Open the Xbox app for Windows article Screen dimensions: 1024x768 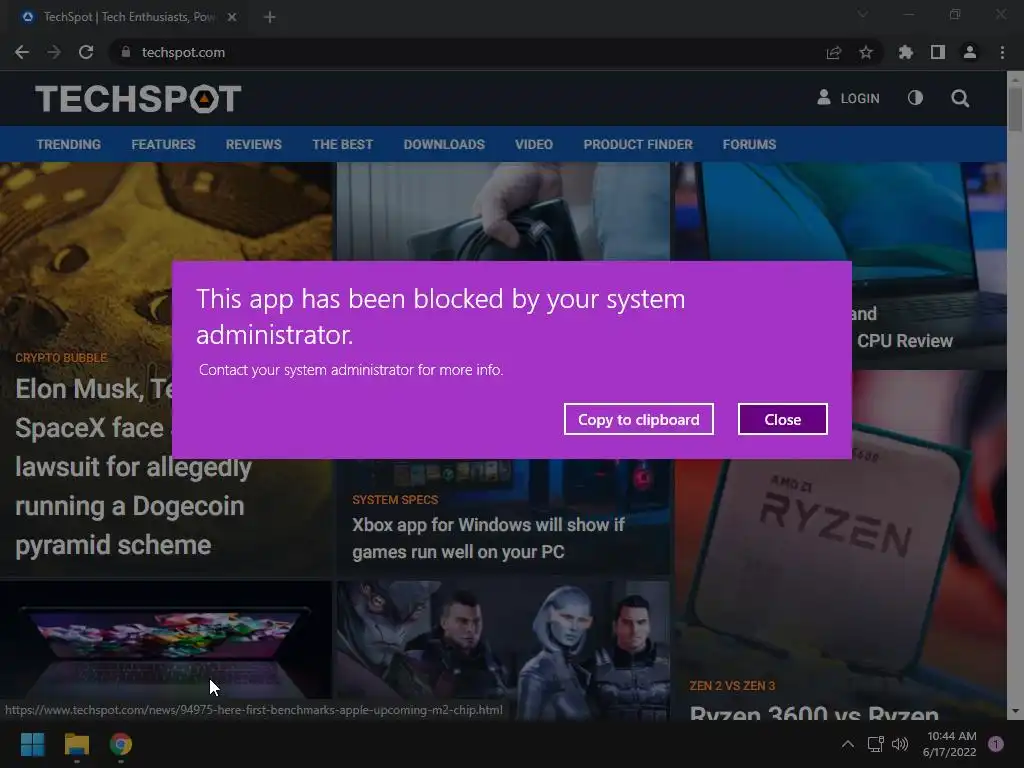click(x=488, y=538)
